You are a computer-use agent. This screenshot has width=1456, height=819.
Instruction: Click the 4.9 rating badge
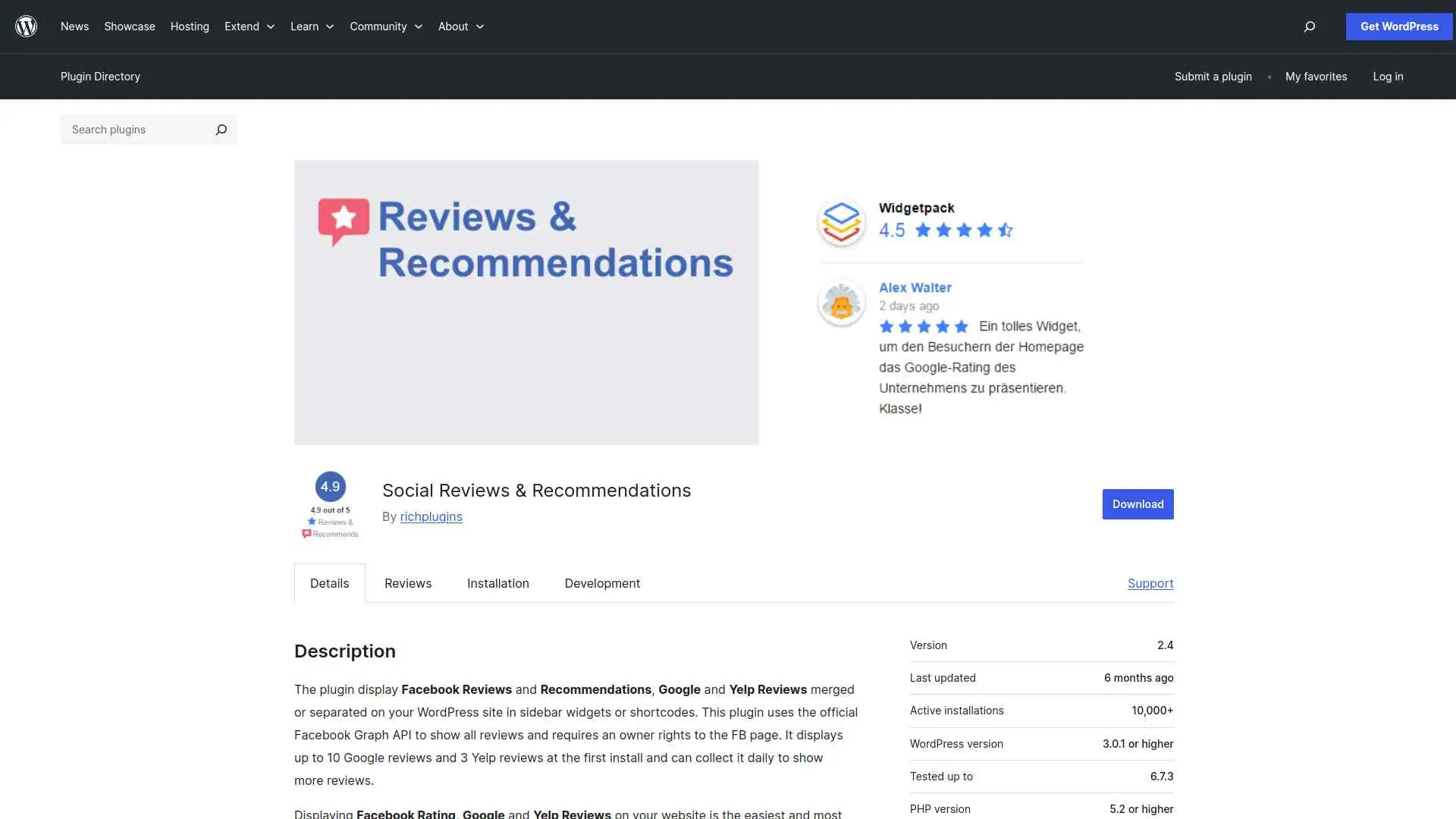(330, 486)
